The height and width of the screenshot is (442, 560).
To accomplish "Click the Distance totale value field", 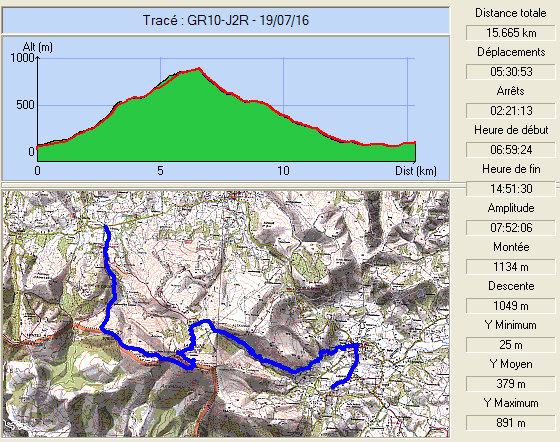I will 511,33.
